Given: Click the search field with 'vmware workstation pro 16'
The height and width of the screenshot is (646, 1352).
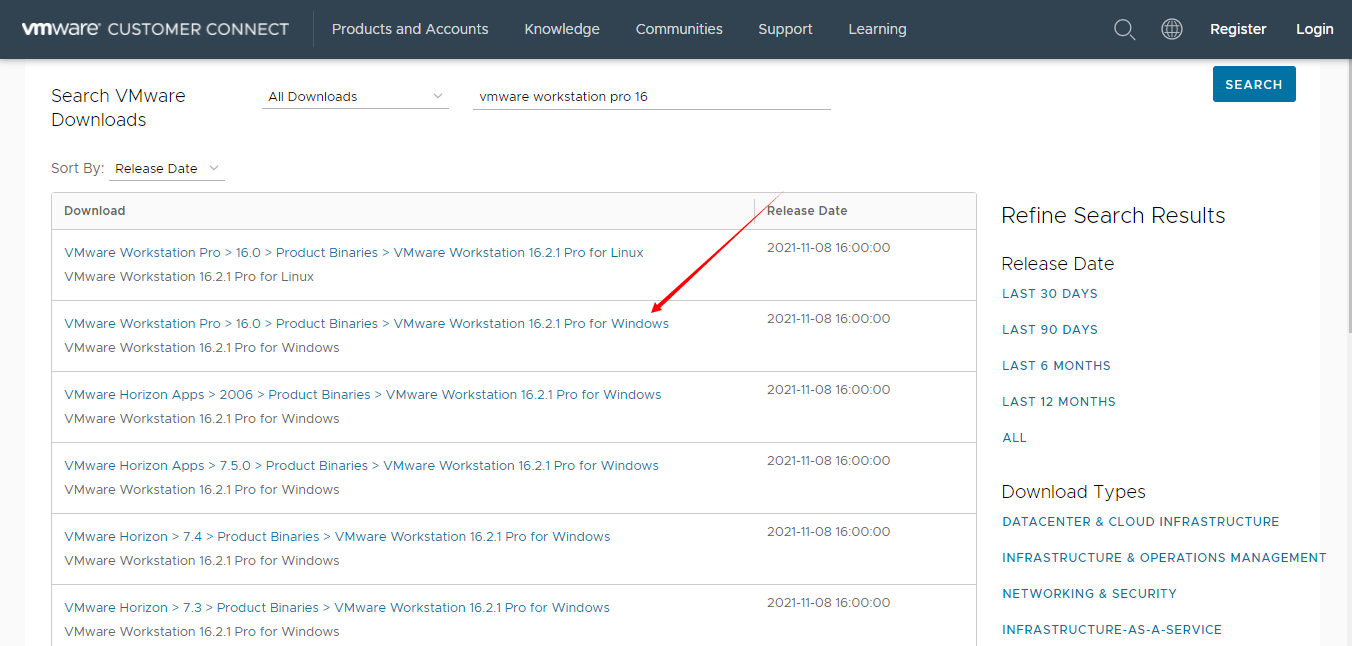Looking at the screenshot, I should tap(652, 96).
